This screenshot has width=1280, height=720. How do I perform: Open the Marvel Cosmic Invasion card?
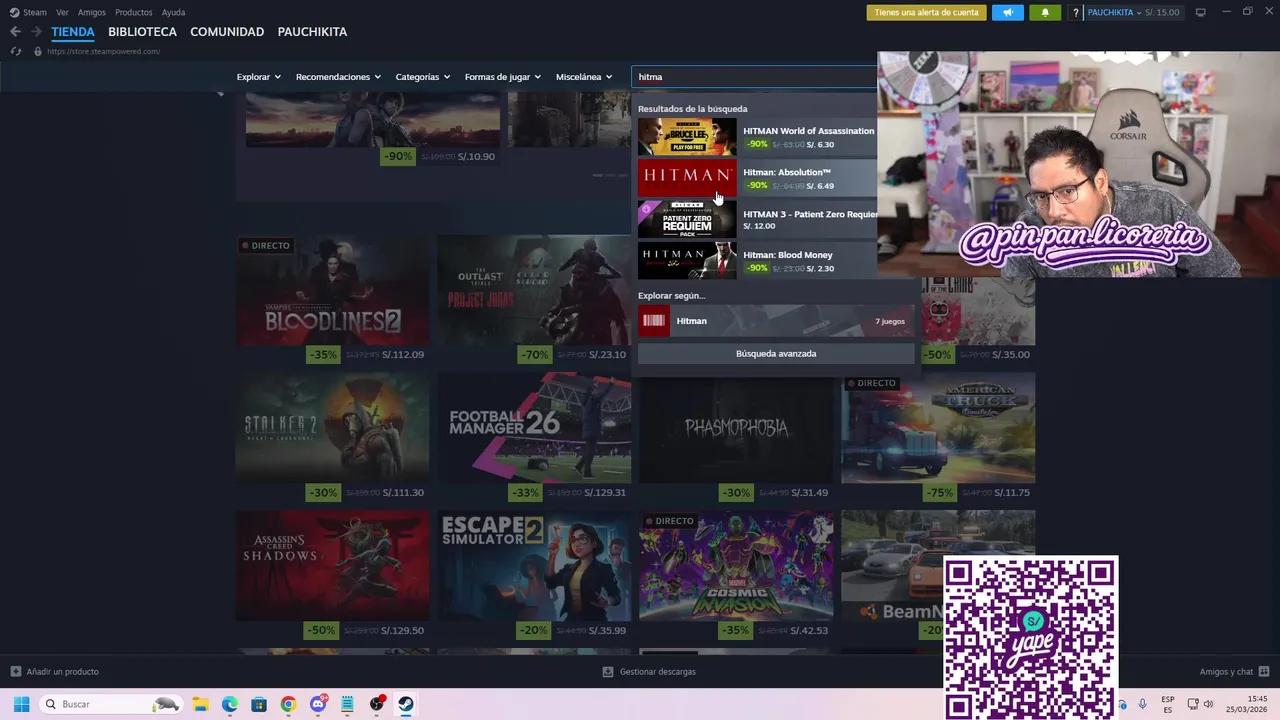(736, 566)
